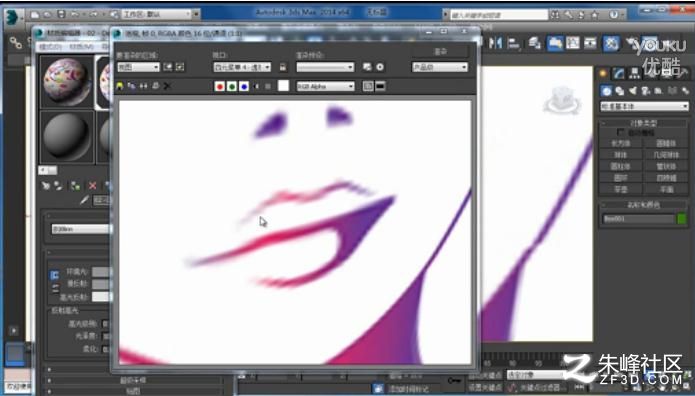Enable the AutoGrid checkbox

621,132
